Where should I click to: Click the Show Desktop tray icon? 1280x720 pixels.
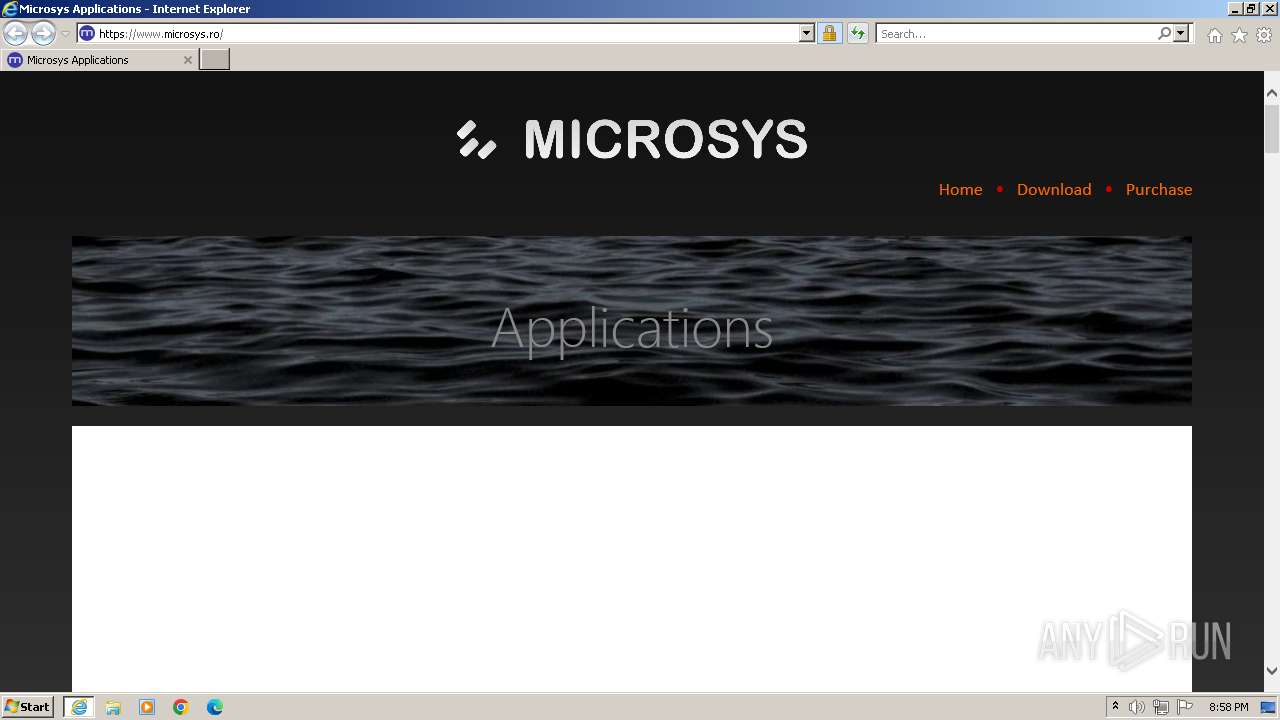tap(1269, 707)
